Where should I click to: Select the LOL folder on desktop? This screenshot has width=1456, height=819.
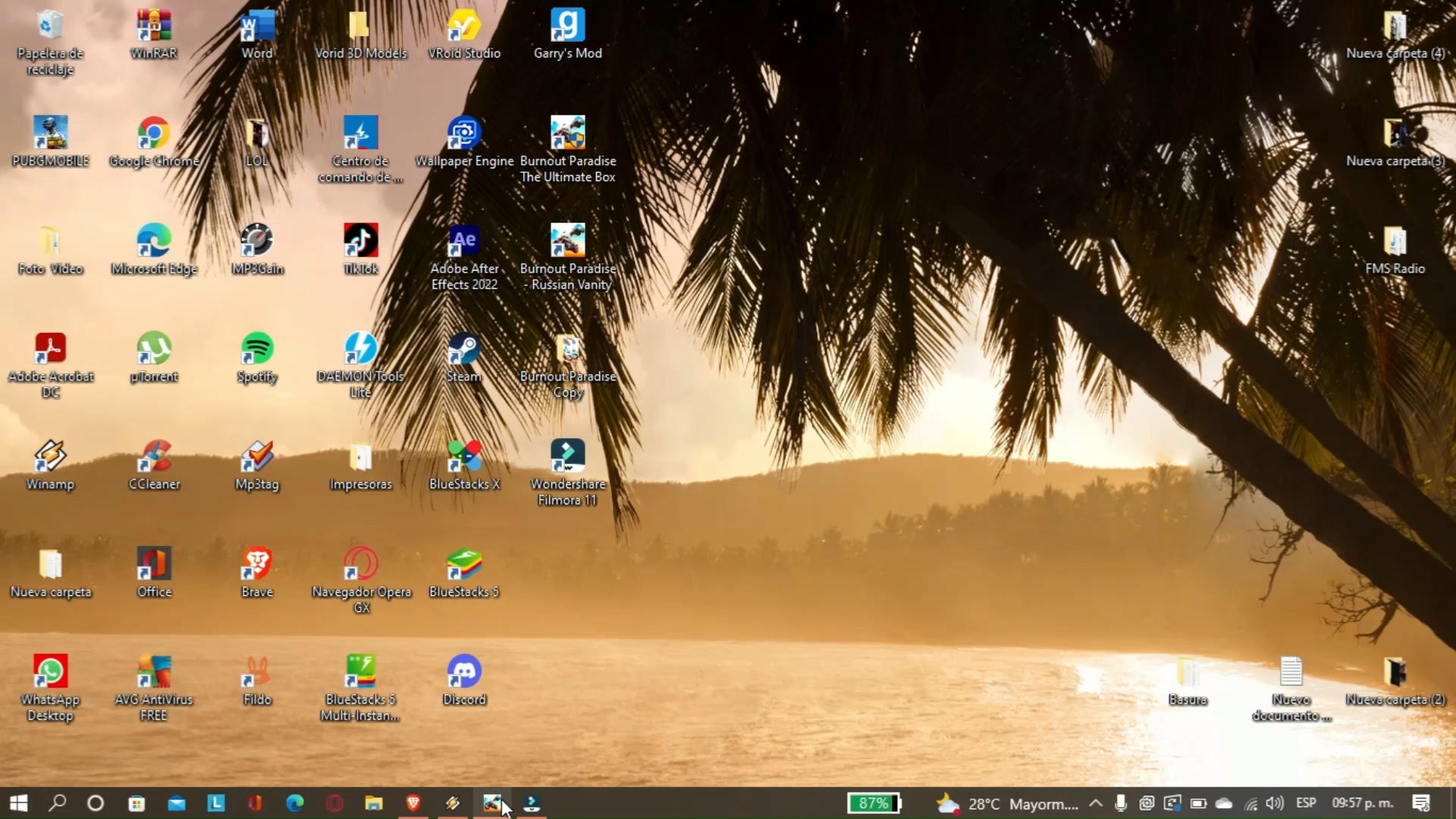257,143
